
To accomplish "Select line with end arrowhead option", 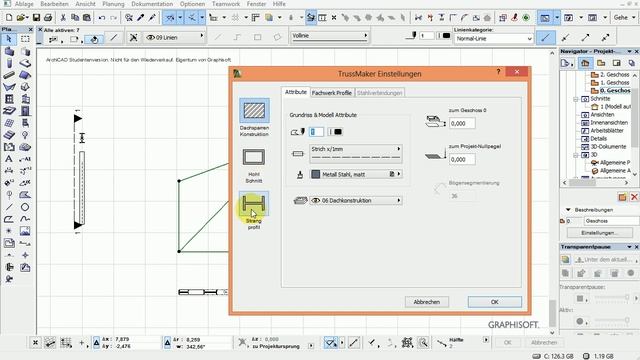I will 585,38.
